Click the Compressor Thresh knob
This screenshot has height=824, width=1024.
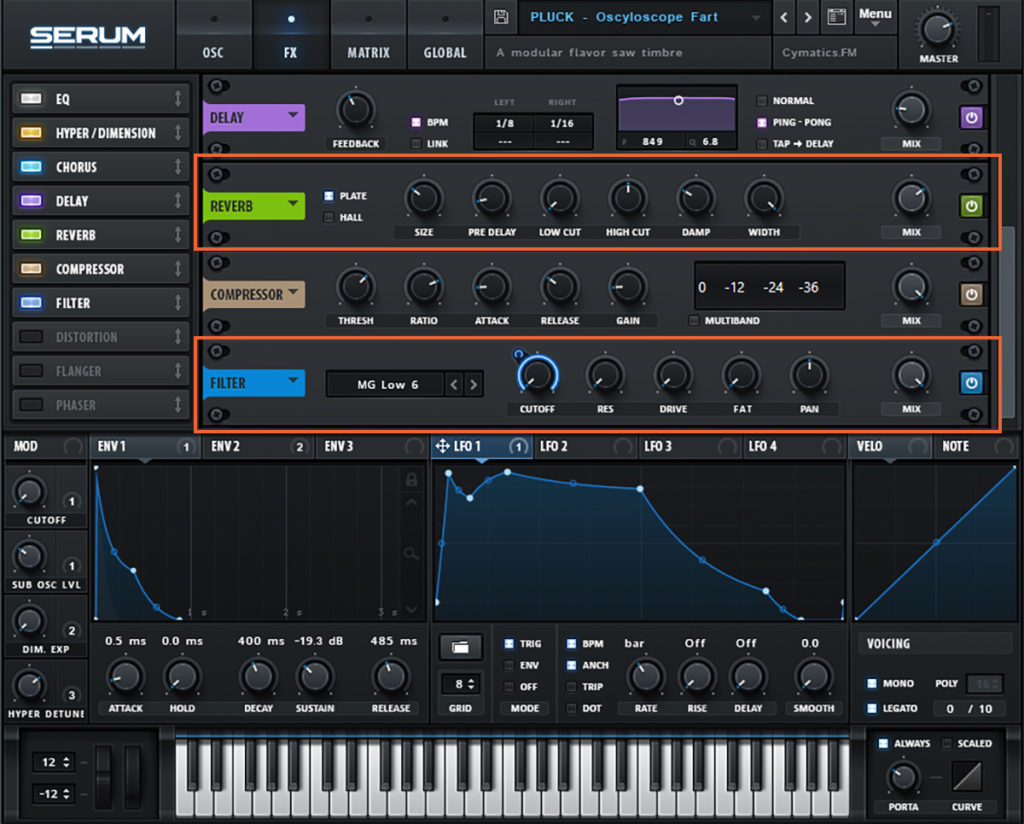pyautogui.click(x=355, y=287)
